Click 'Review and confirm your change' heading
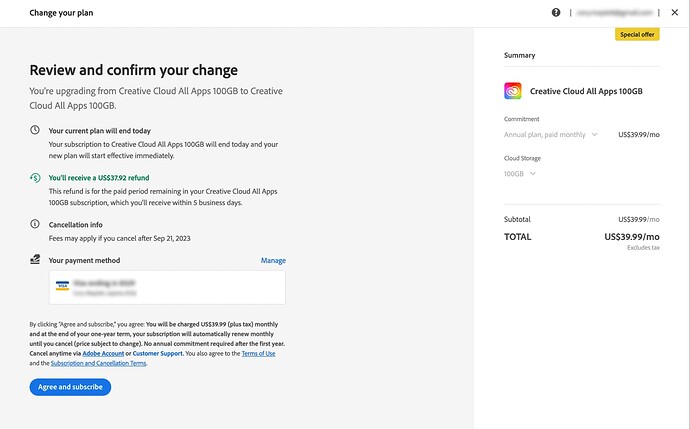Image resolution: width=690 pixels, height=429 pixels. click(x=134, y=70)
